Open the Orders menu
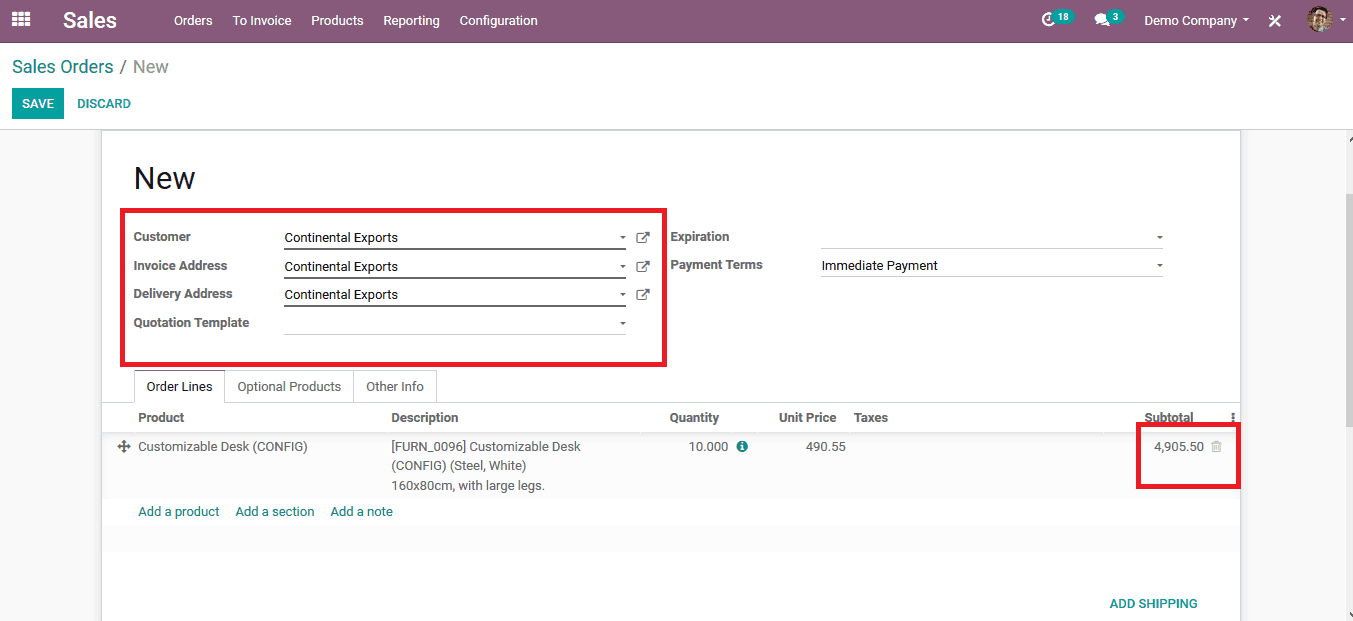 [x=193, y=20]
